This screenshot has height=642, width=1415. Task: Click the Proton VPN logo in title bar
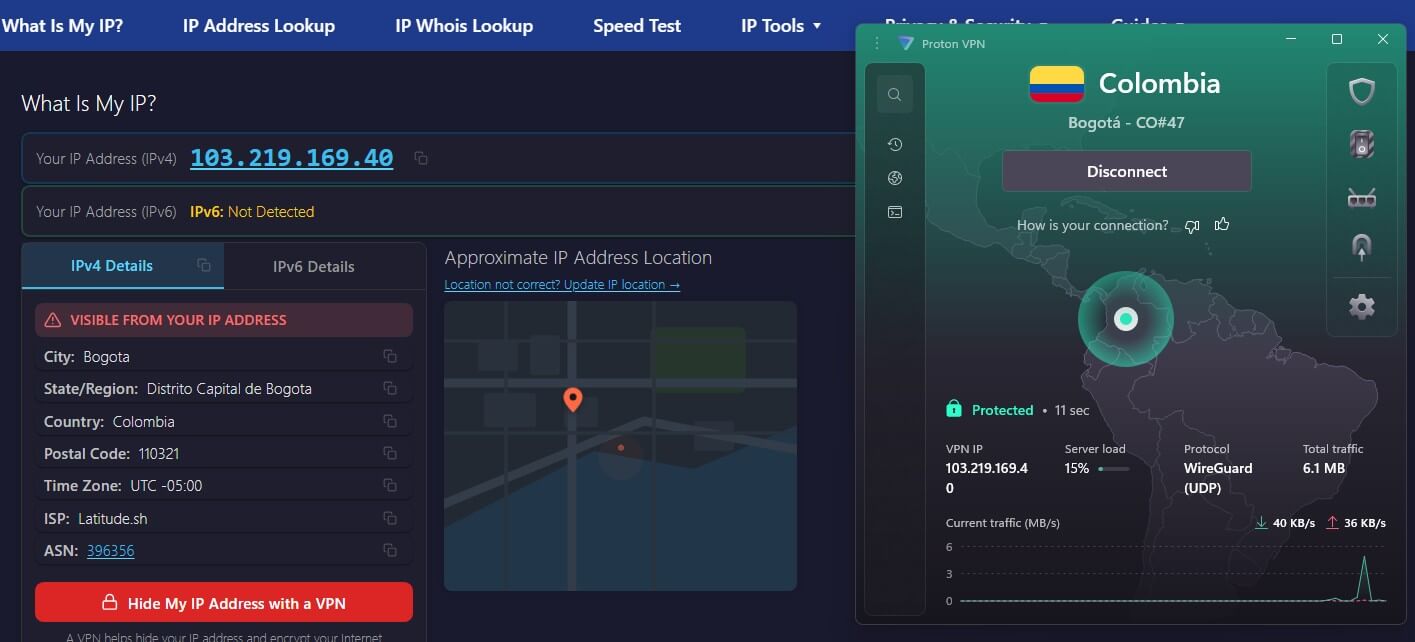click(x=906, y=42)
